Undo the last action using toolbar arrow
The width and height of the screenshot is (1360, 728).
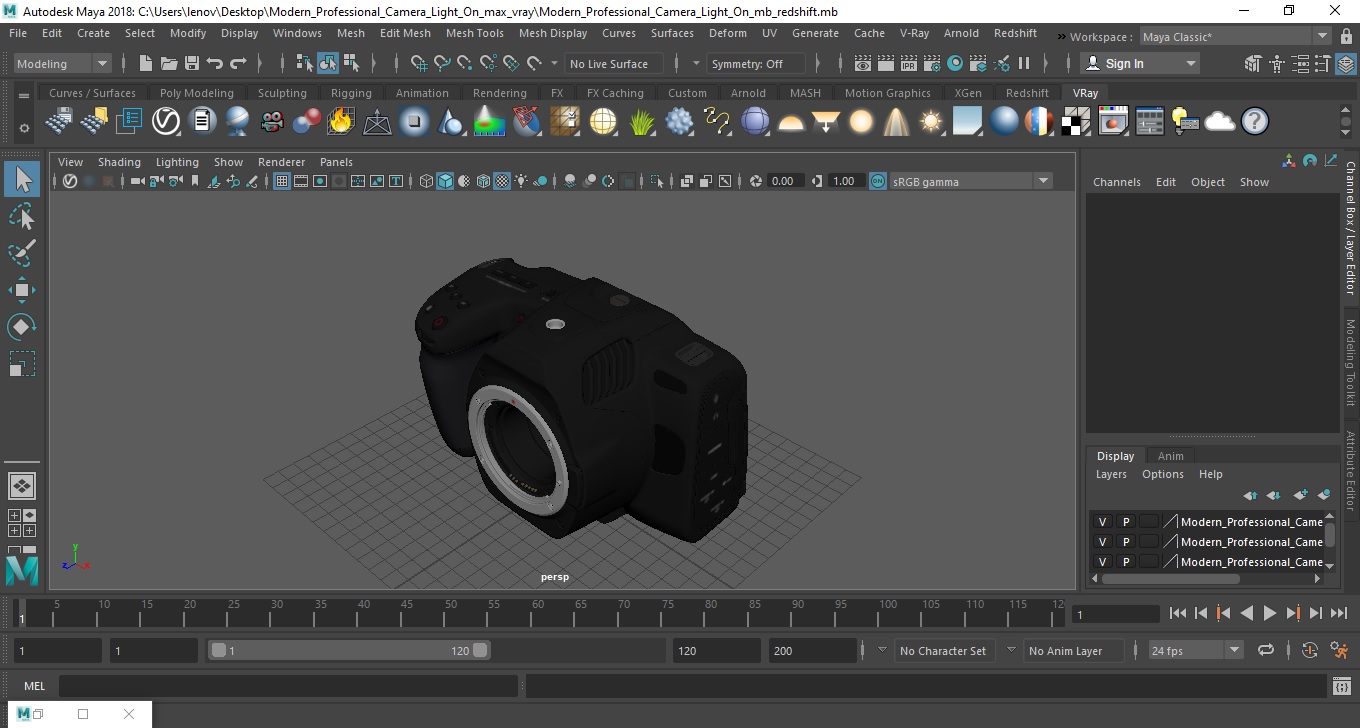(x=214, y=63)
